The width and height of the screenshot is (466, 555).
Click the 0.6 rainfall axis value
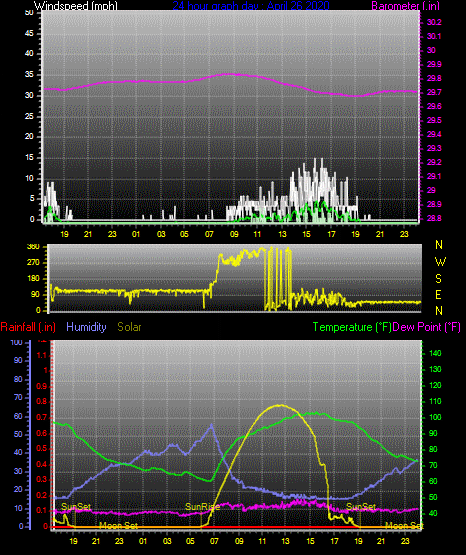pyautogui.click(x=42, y=433)
